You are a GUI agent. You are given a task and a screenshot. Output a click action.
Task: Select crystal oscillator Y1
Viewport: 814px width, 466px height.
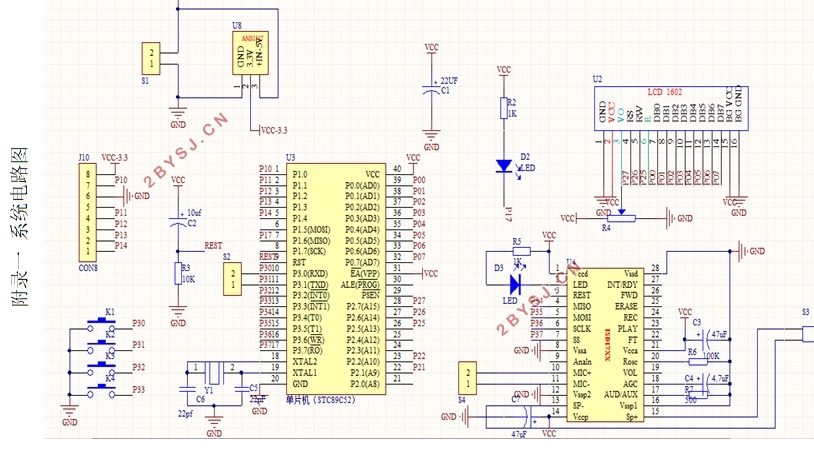[213, 372]
